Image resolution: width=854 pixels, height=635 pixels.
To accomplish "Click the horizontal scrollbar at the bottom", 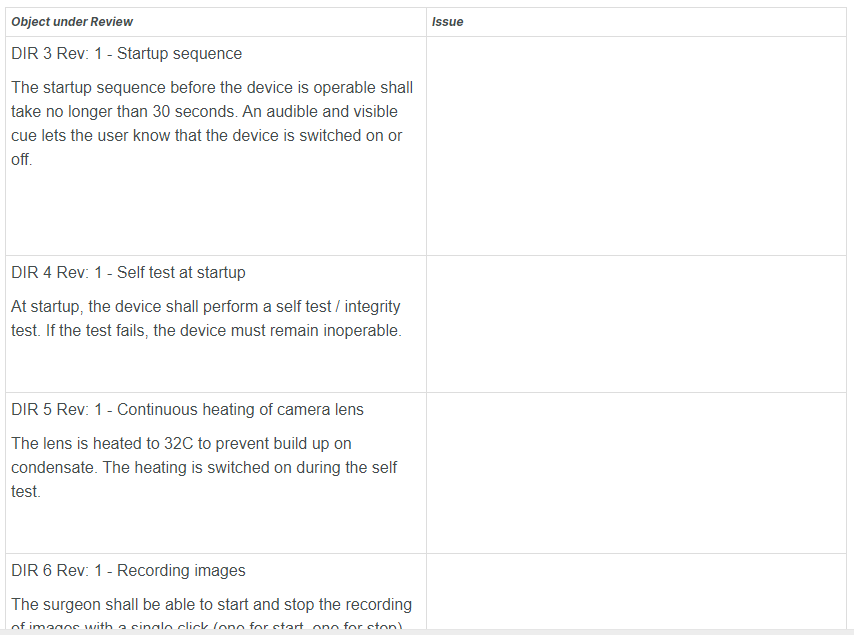I will tap(426, 631).
